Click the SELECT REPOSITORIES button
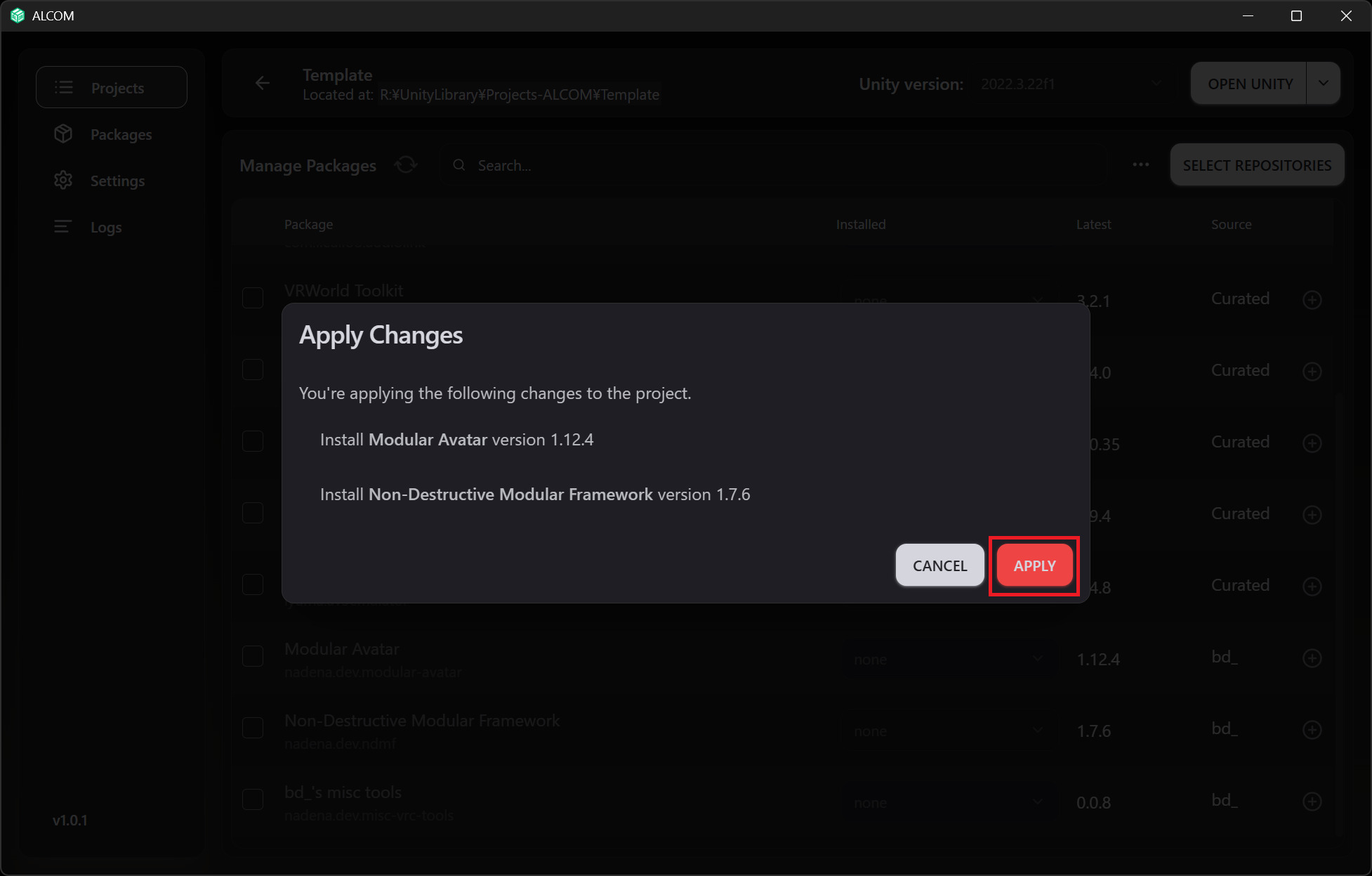 pyautogui.click(x=1257, y=165)
